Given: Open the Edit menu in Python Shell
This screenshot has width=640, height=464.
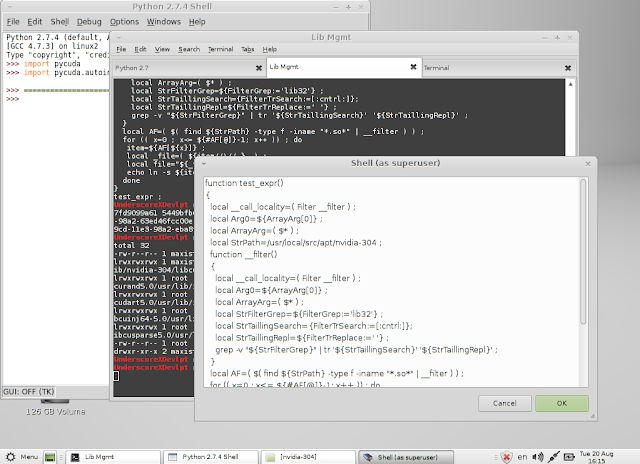Looking at the screenshot, I should pos(35,22).
